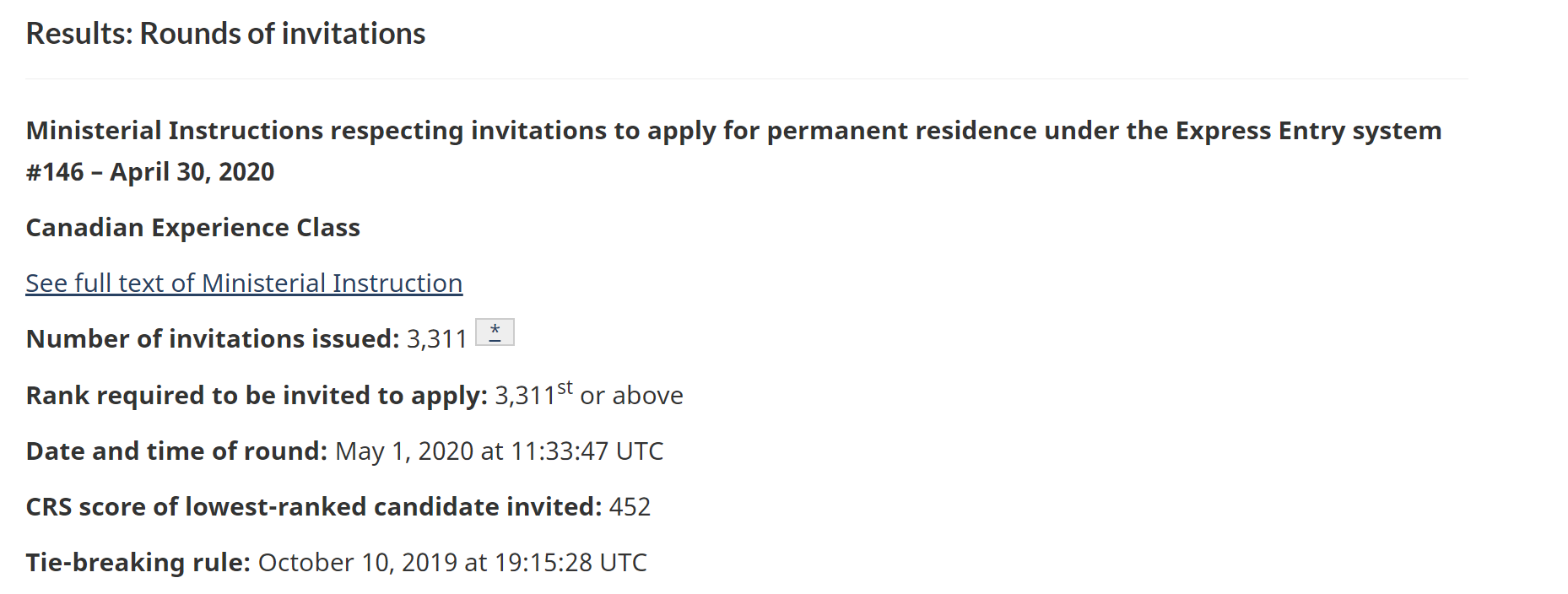Click the Rank required to be invited label
Viewport: 1568px width, 594px height.
pos(257,396)
